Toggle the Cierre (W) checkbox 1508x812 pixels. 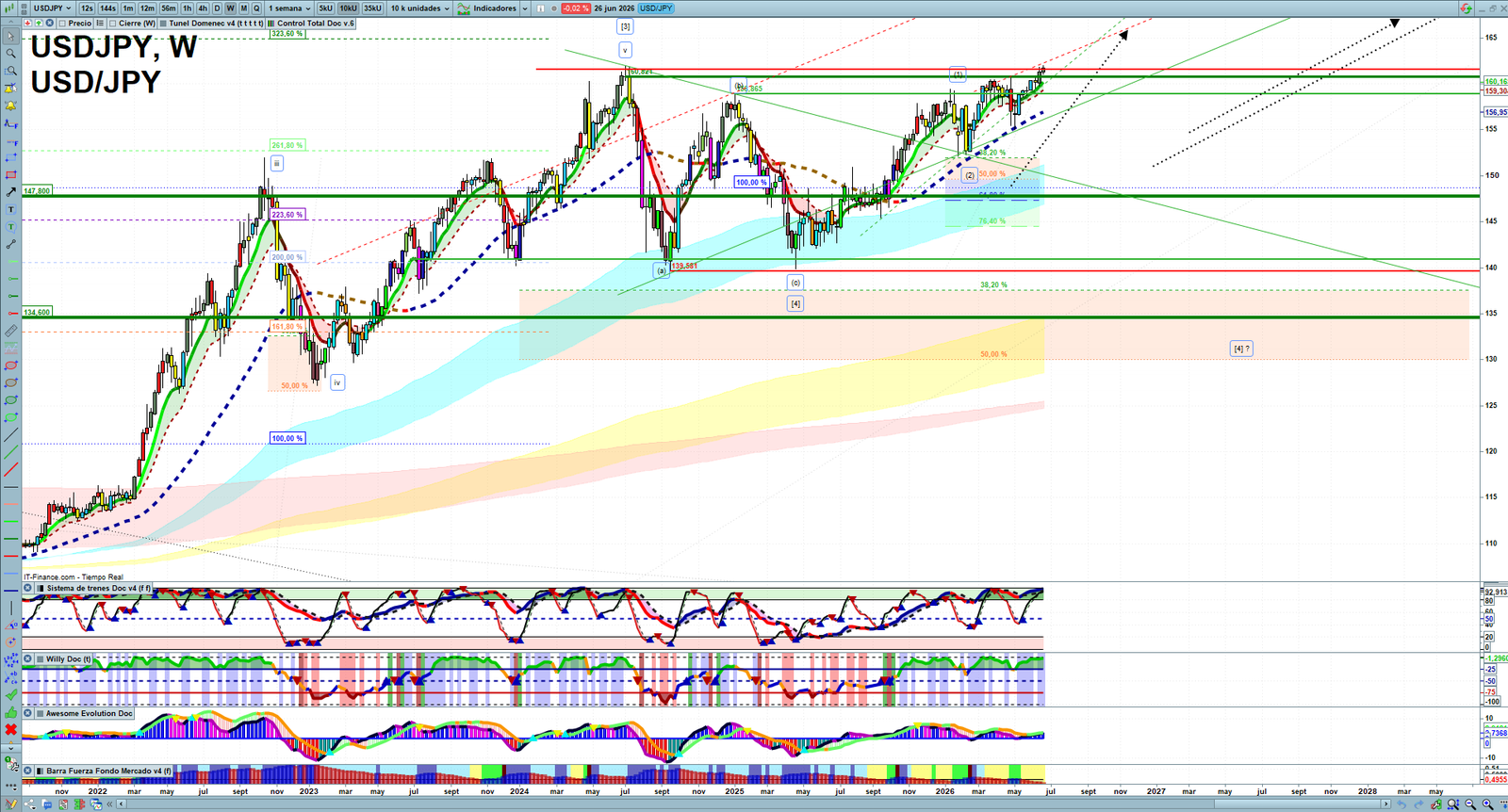112,24
